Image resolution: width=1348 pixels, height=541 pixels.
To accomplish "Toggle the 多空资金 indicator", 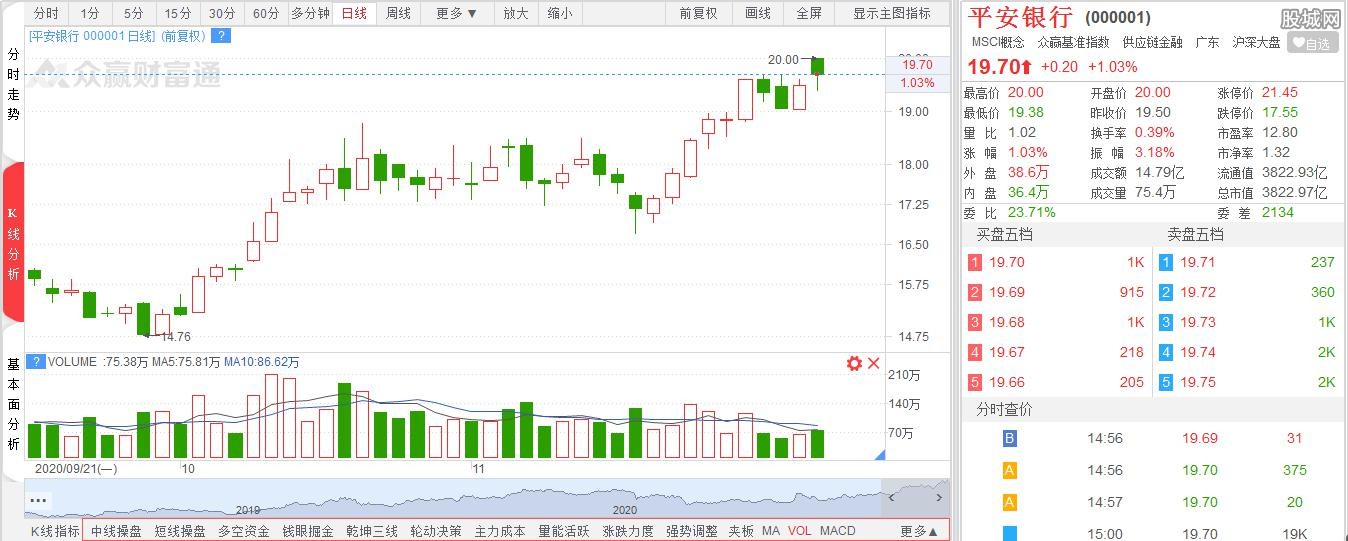I will 244,531.
